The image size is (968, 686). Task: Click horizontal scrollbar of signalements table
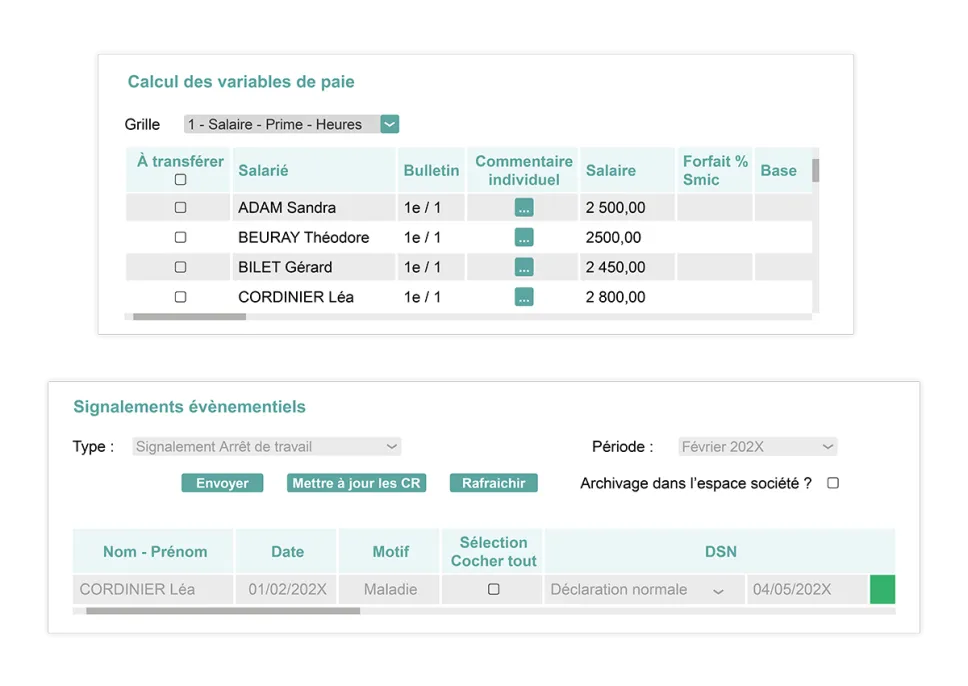click(223, 611)
